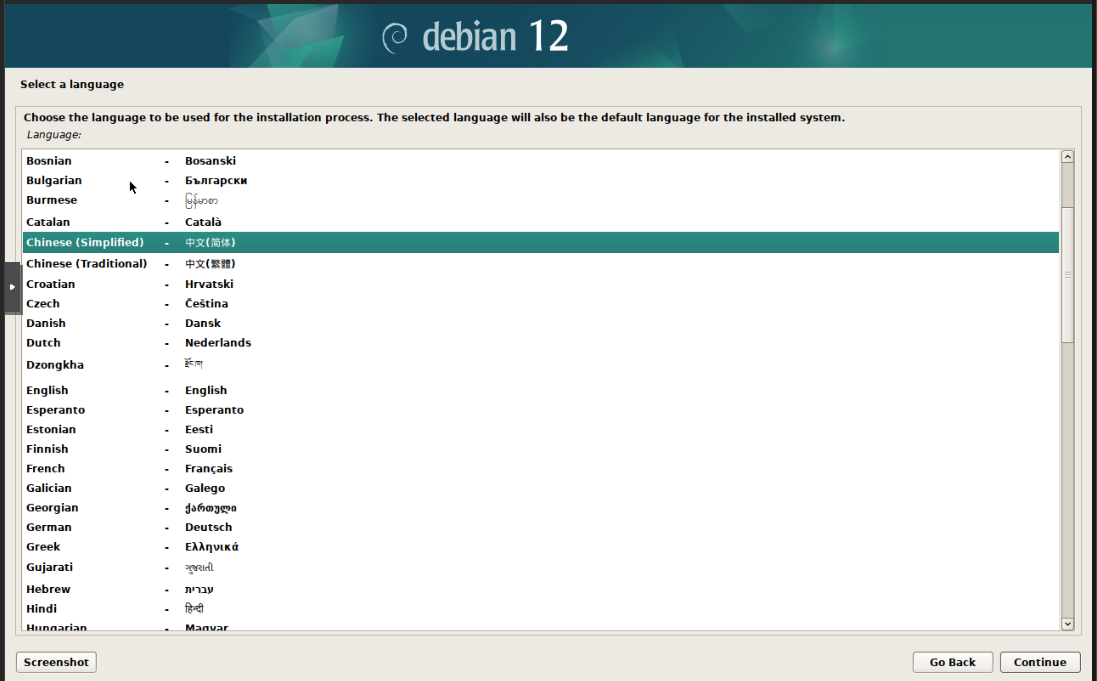1097x681 pixels.
Task: Select Hebrew language row
Action: pyautogui.click(x=541, y=589)
